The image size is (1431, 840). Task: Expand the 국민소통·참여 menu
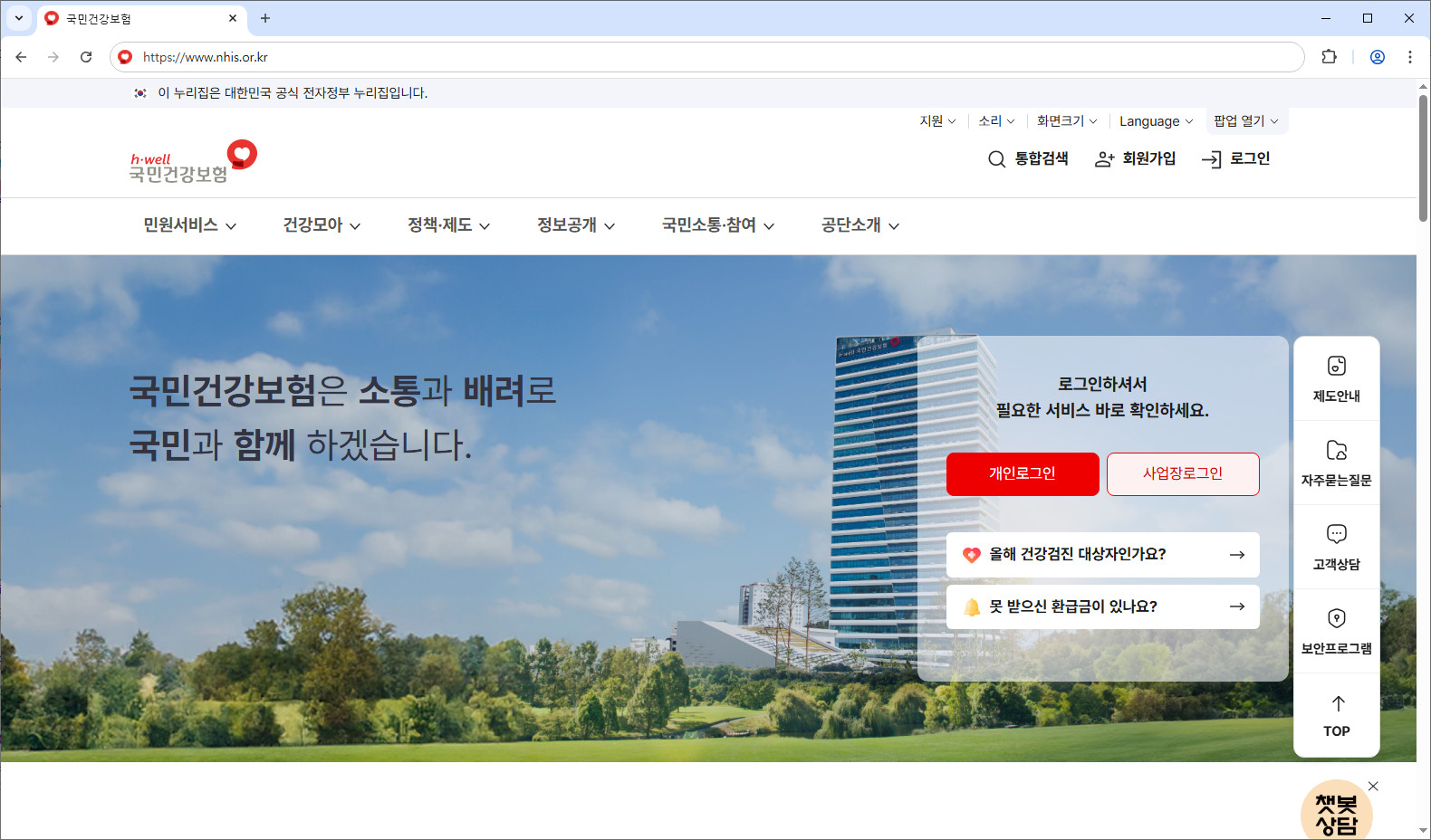(x=718, y=225)
